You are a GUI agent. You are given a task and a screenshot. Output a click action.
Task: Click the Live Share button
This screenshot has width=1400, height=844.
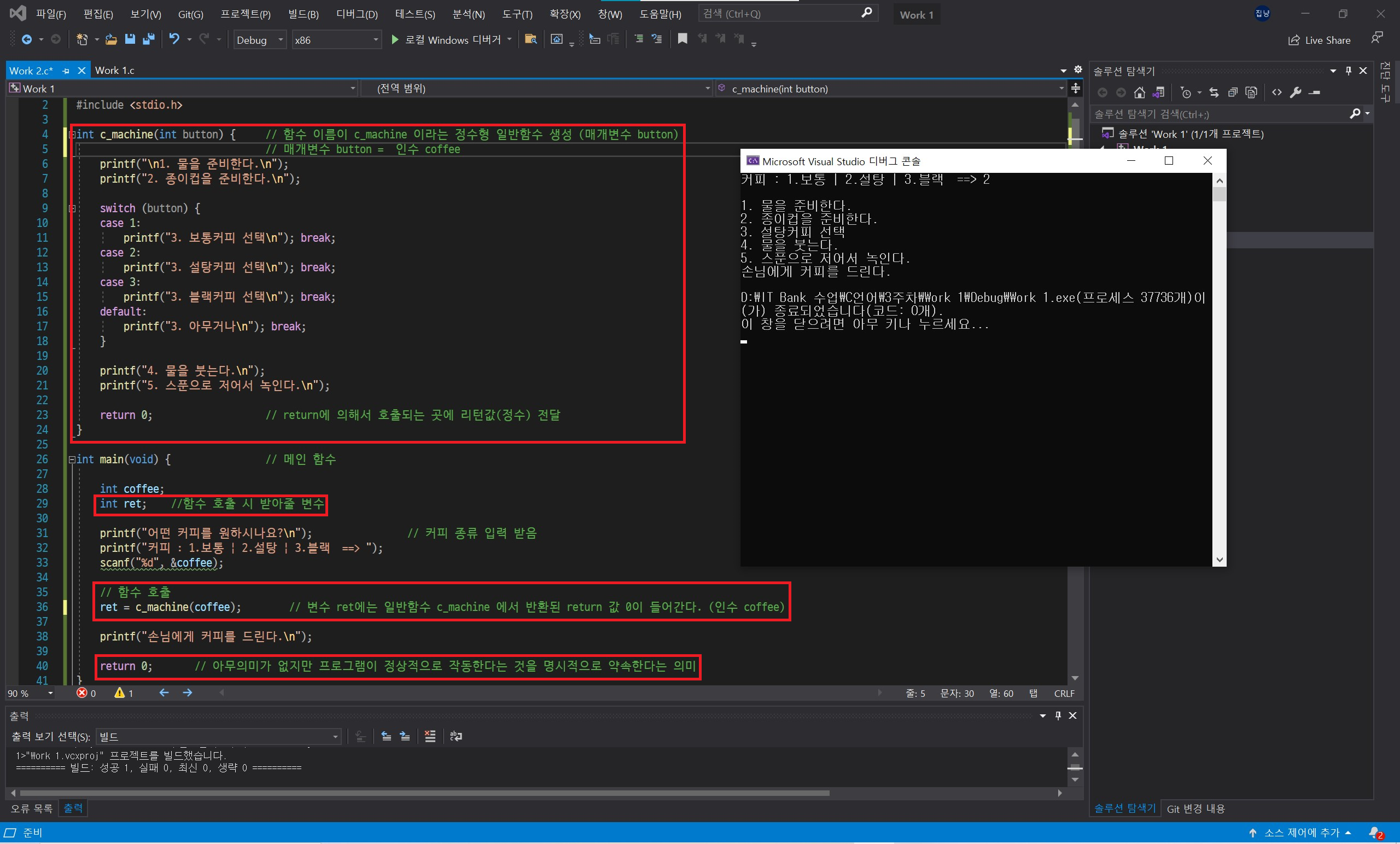click(x=1319, y=40)
